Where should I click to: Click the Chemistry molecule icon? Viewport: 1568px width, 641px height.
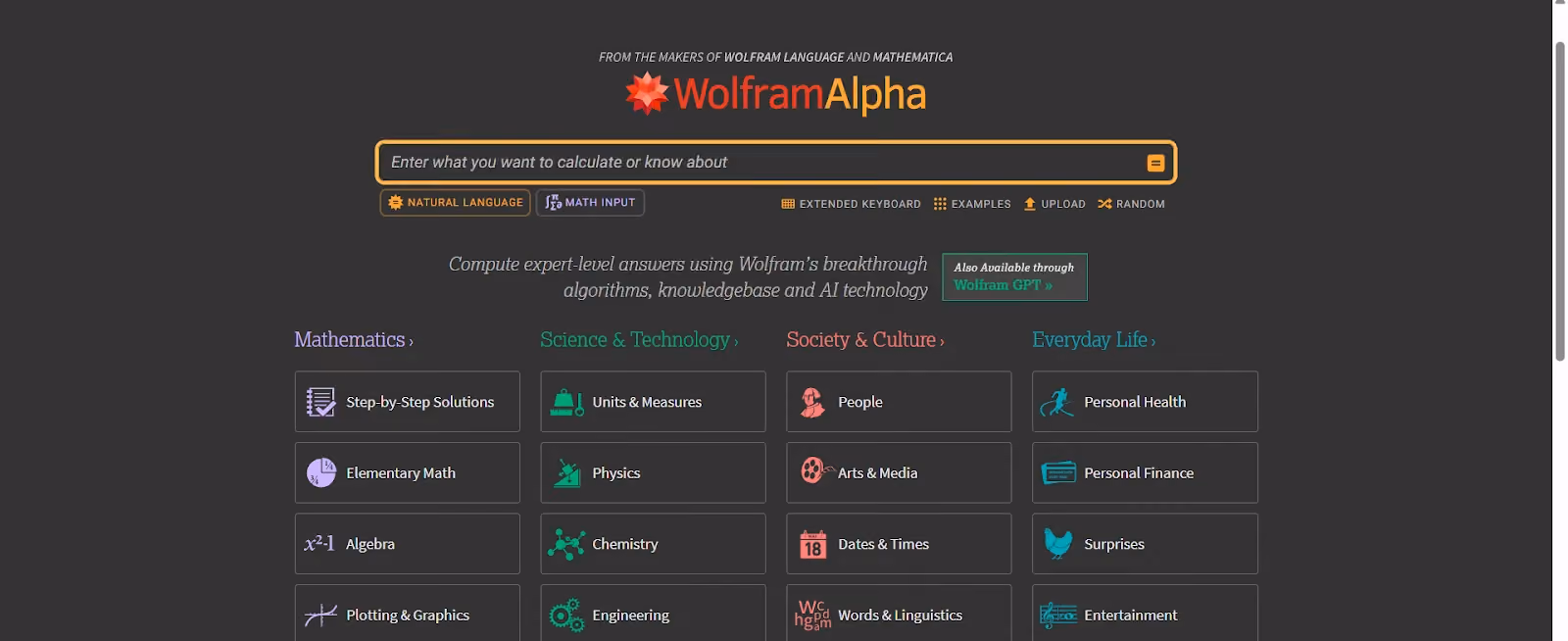[x=566, y=544]
